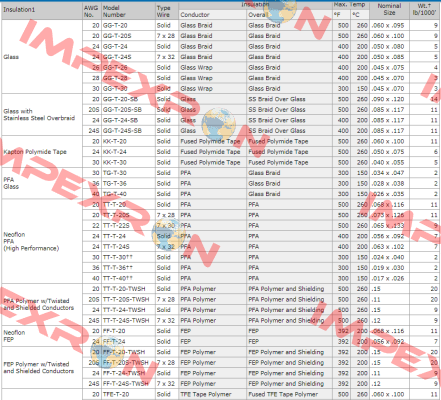Click model number FF-T-20
441x400 pixels.
[114, 331]
